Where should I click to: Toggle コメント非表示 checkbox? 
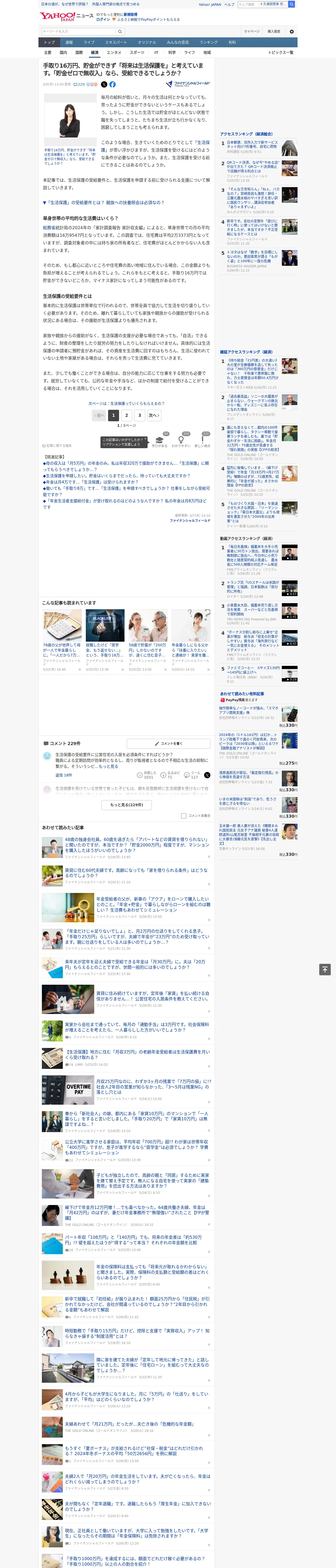point(183,816)
